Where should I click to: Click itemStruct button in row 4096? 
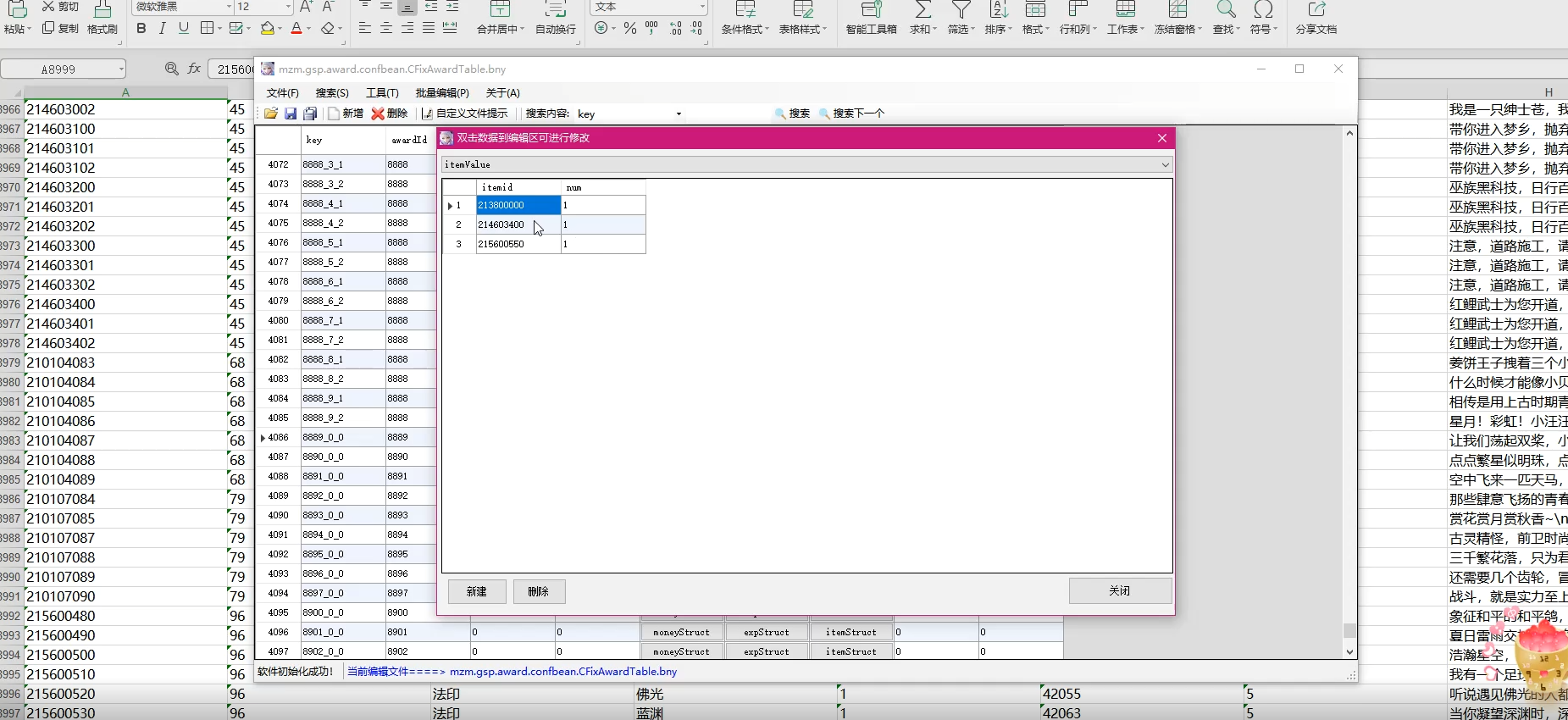[x=851, y=632]
